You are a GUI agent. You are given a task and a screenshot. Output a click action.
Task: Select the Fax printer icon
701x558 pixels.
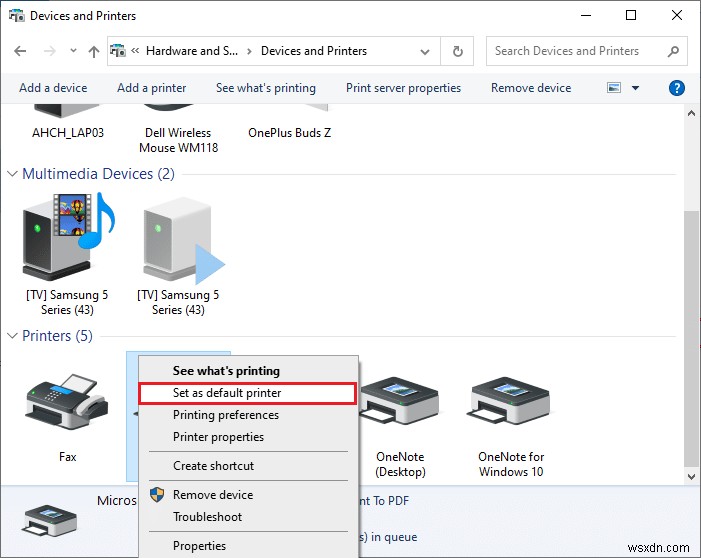click(x=68, y=402)
